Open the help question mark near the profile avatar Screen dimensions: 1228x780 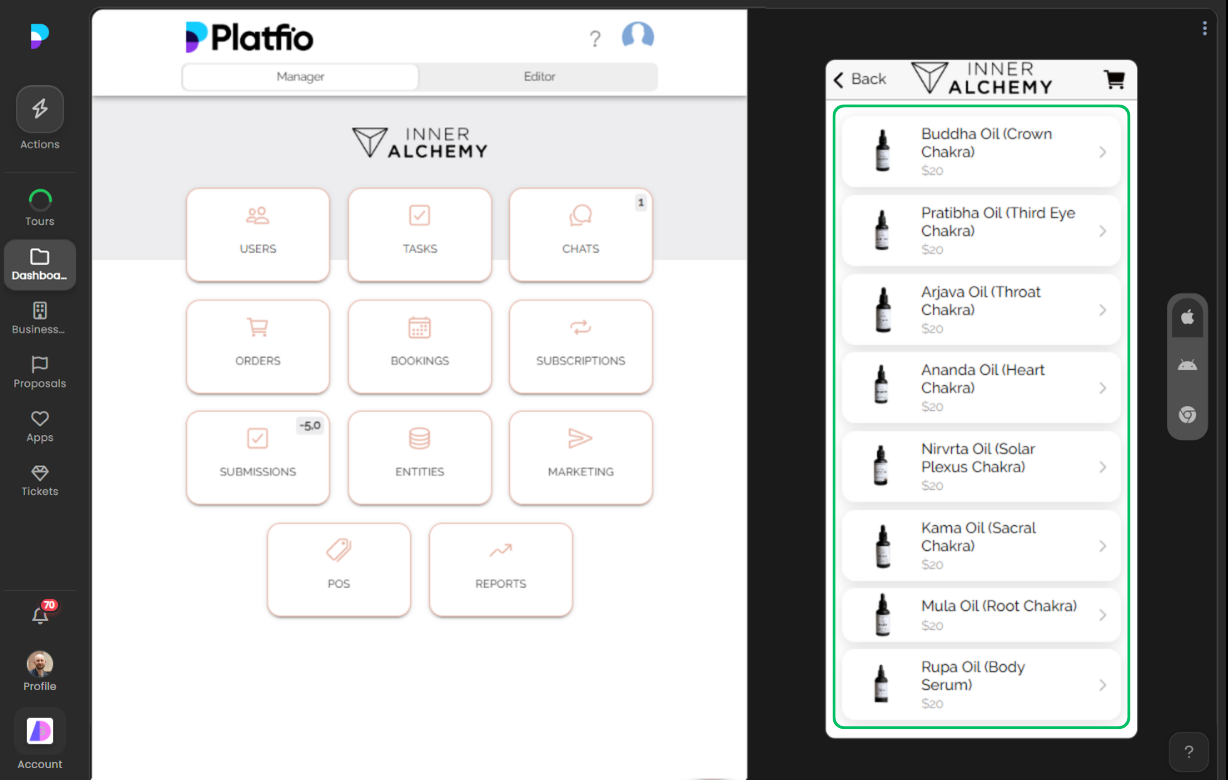point(595,38)
